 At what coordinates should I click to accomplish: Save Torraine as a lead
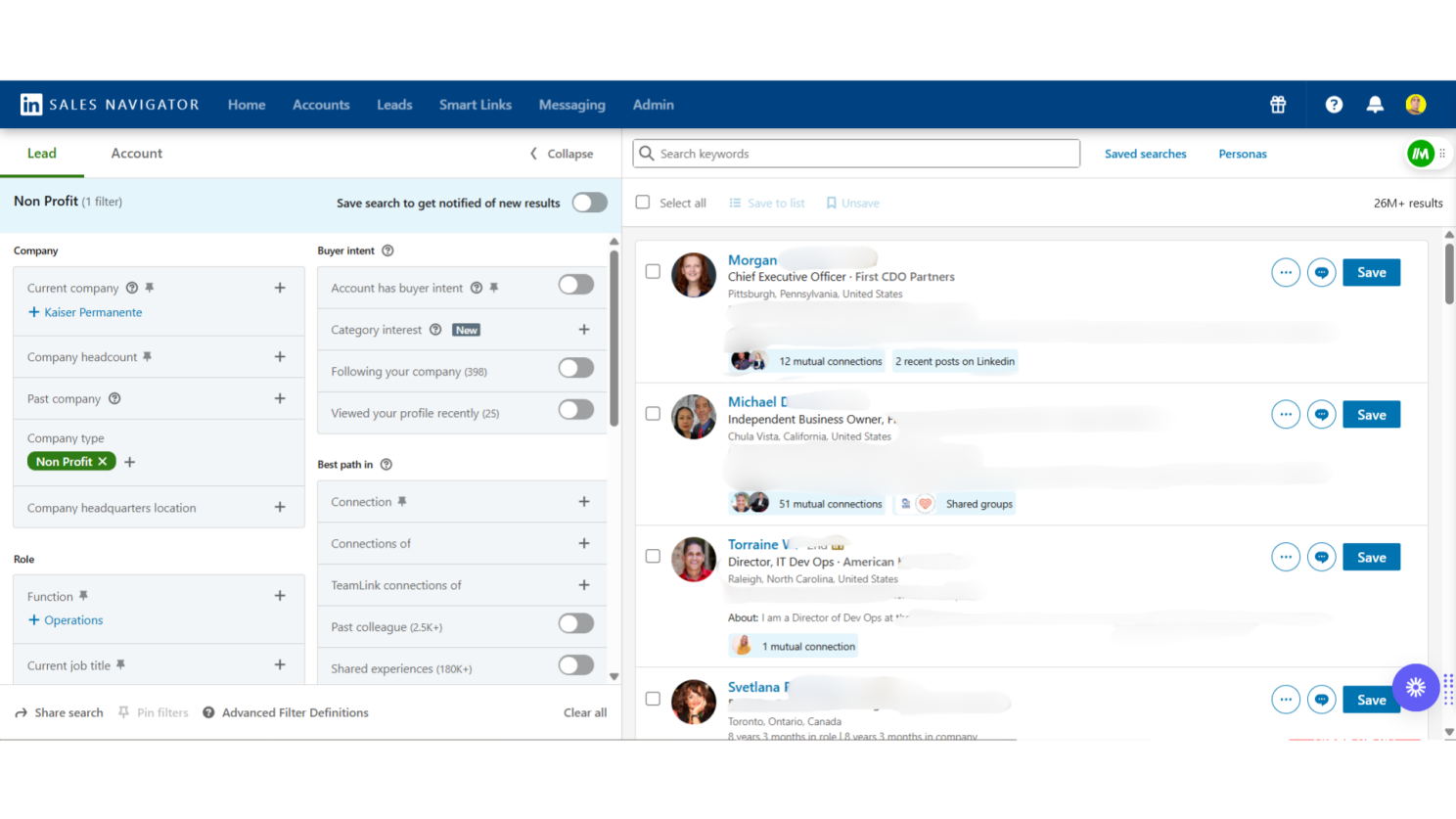click(x=1372, y=558)
